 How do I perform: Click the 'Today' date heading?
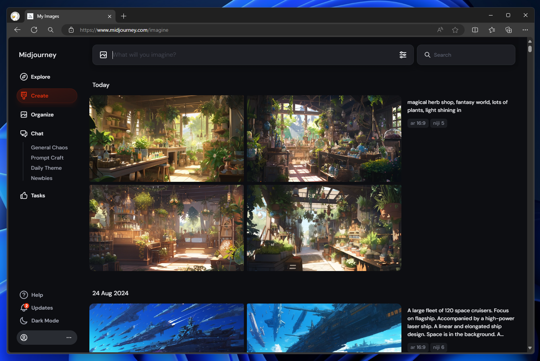[101, 85]
